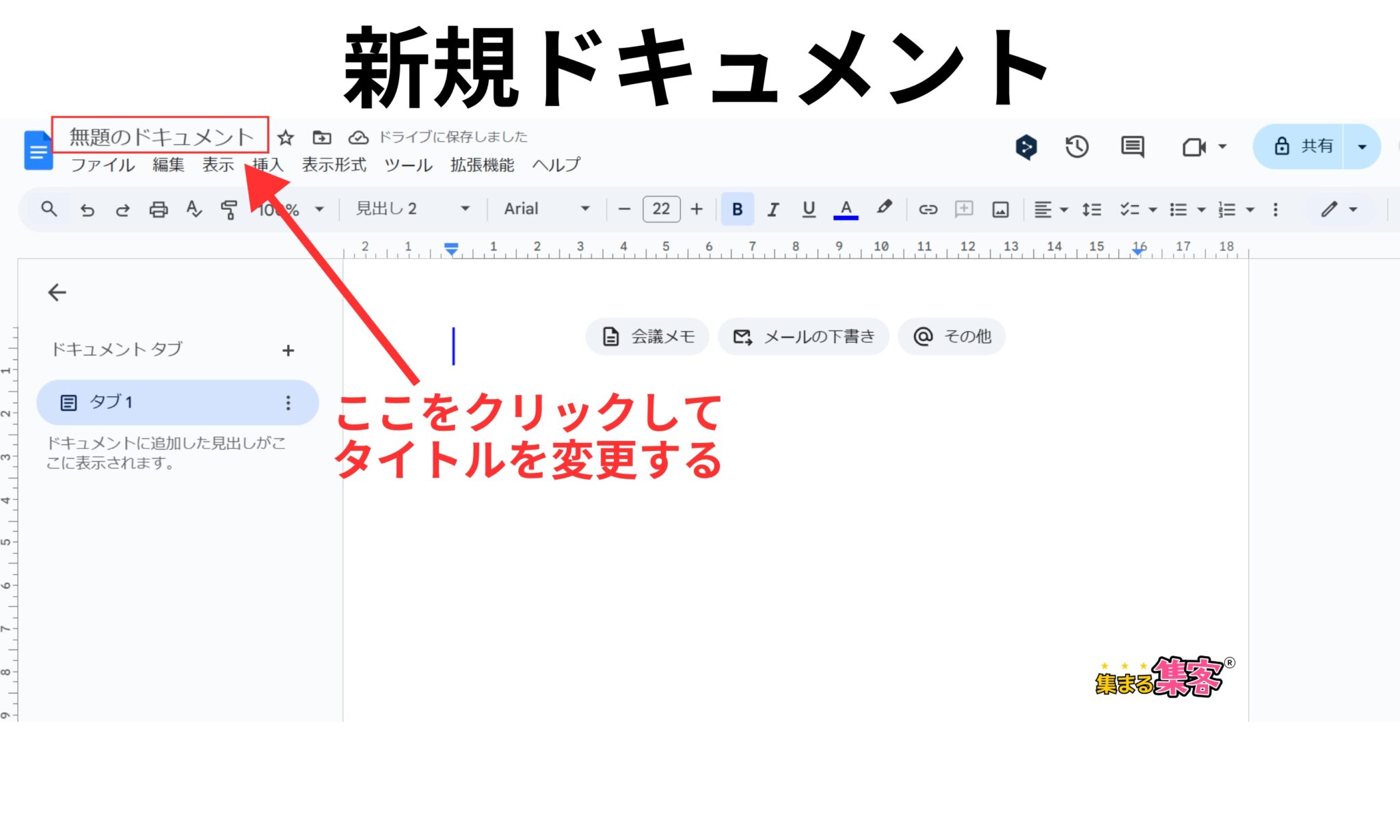
Task: Expand the checklist options arrow
Action: click(1153, 210)
